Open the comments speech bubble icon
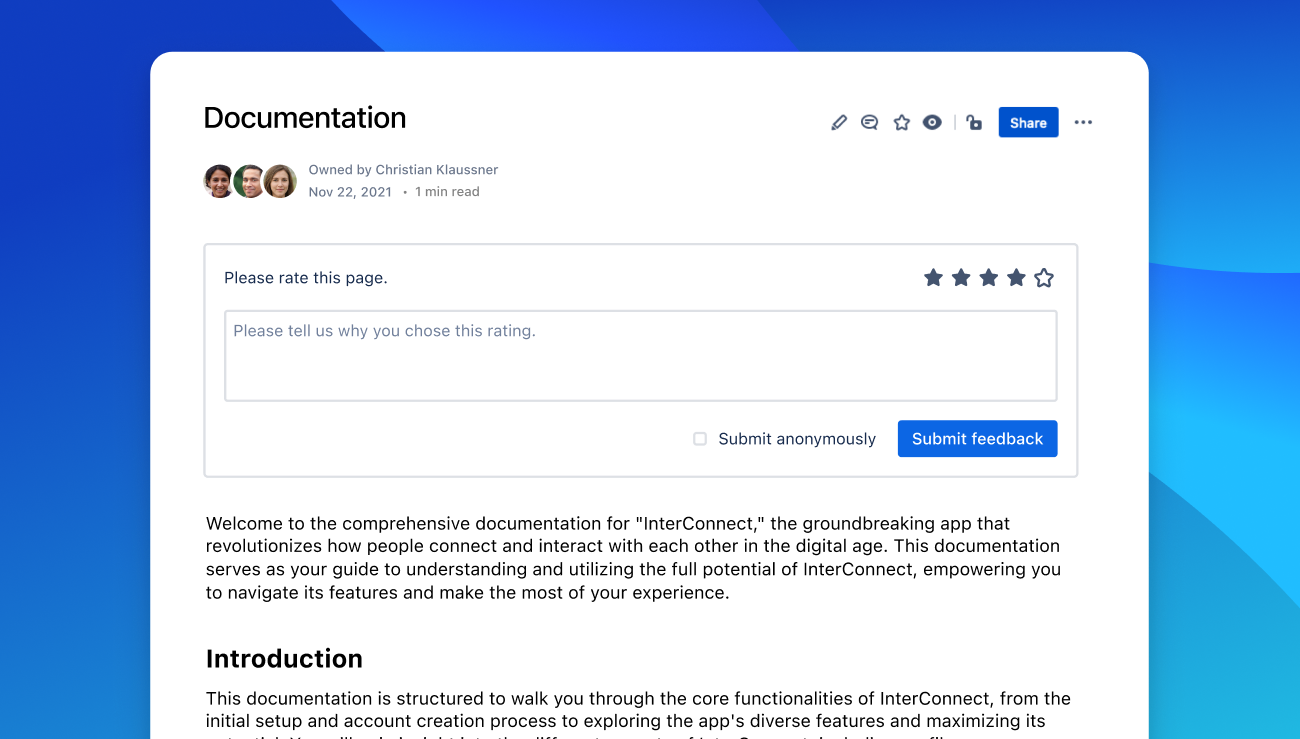This screenshot has height=739, width=1300. [870, 122]
